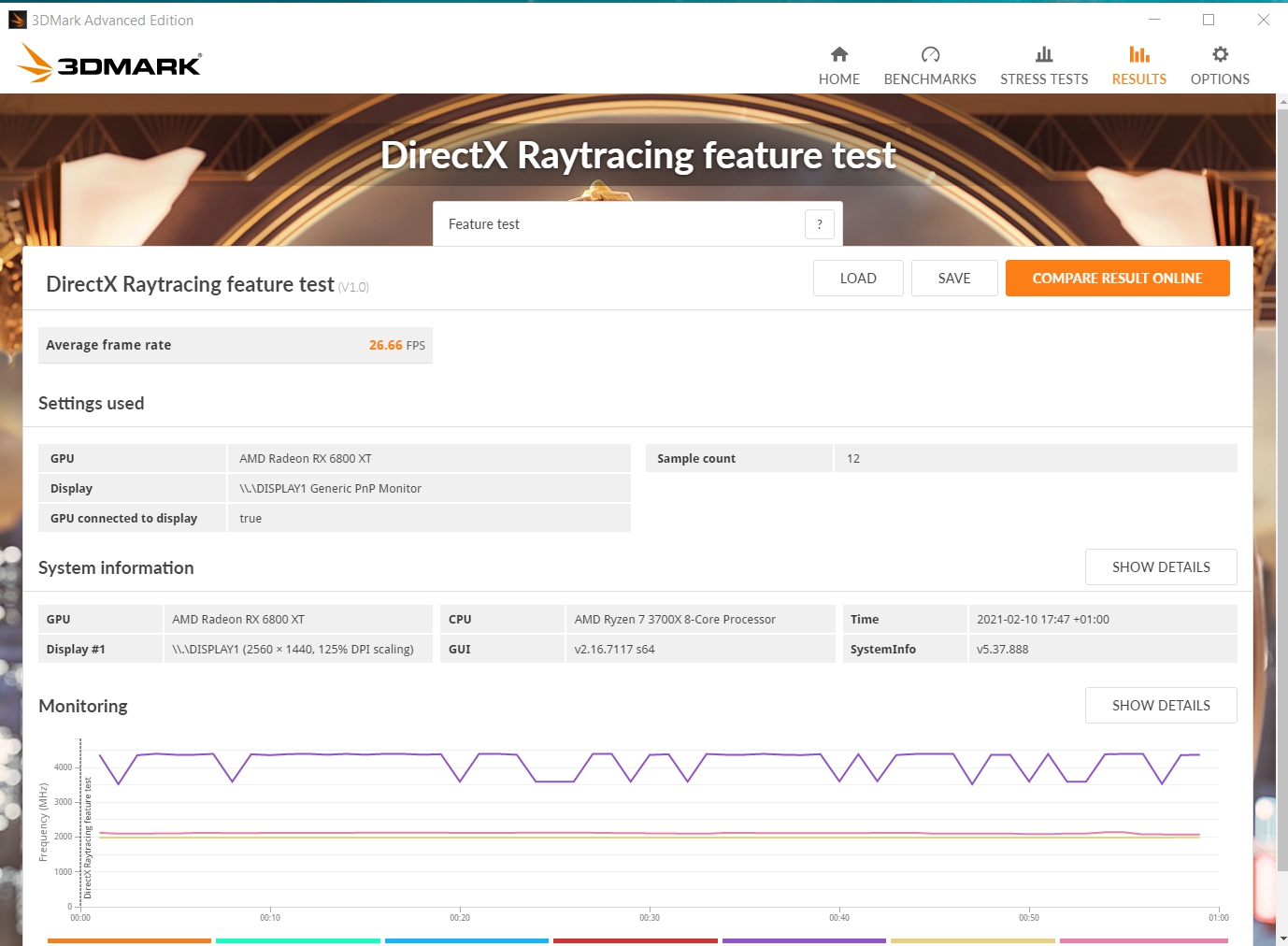Click the yellow legend color bar
Screen dimensions: 1288x946
tap(973, 940)
